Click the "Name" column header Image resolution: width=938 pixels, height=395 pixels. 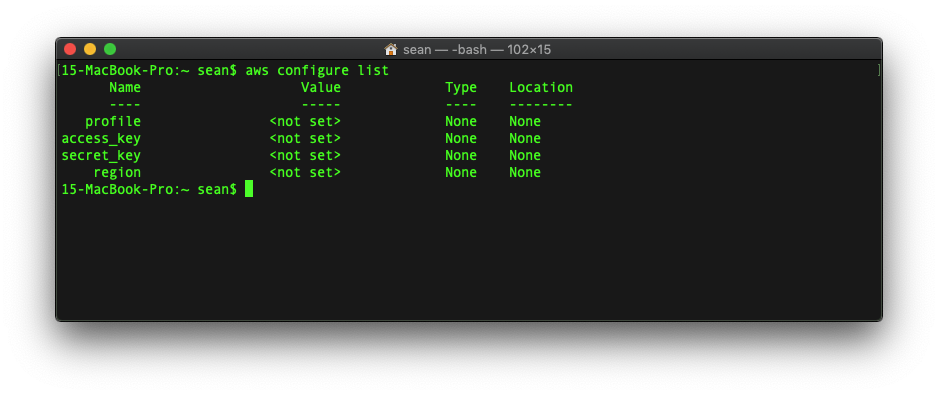(125, 87)
